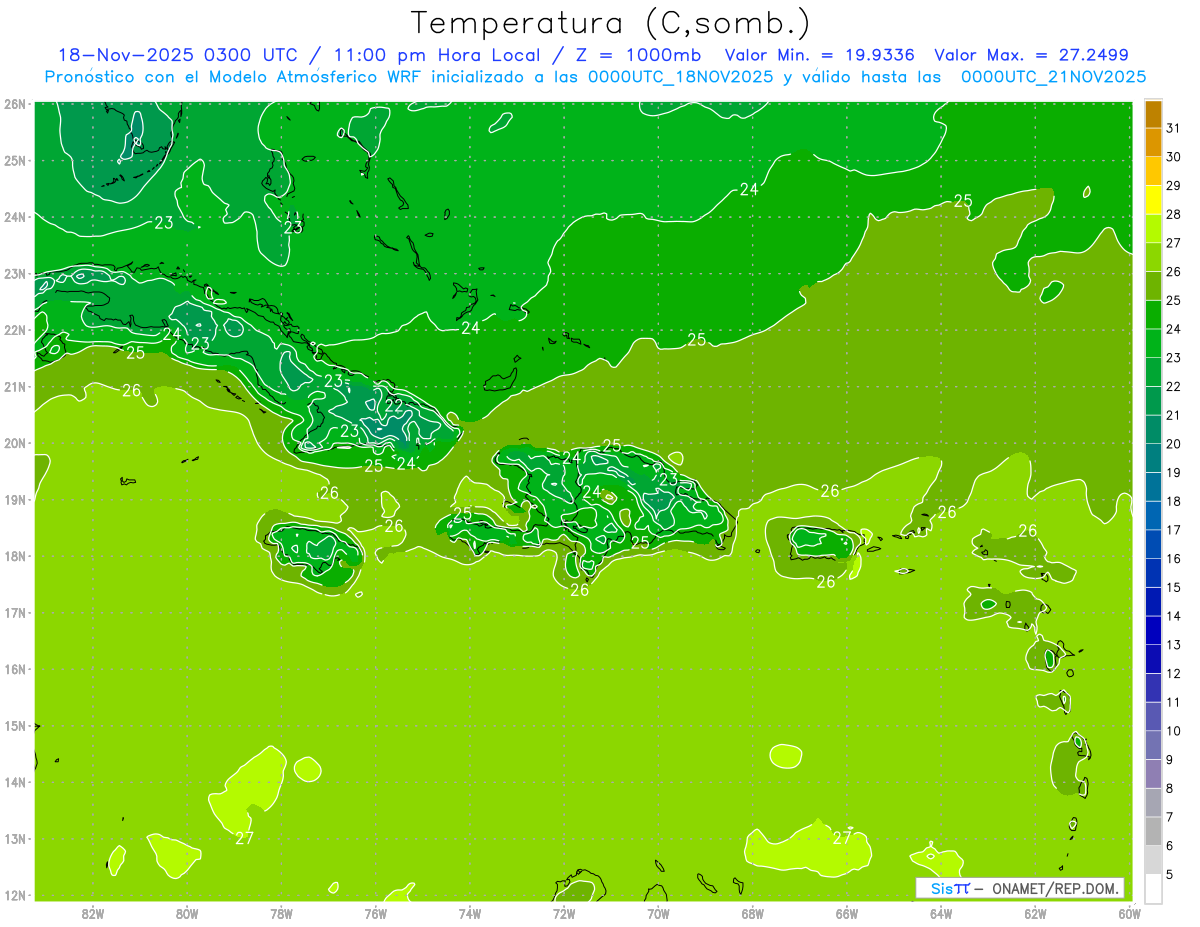This screenshot has width=1200, height=927.
Task: Click the "62W" longitude axis label
Action: pyautogui.click(x=1035, y=912)
